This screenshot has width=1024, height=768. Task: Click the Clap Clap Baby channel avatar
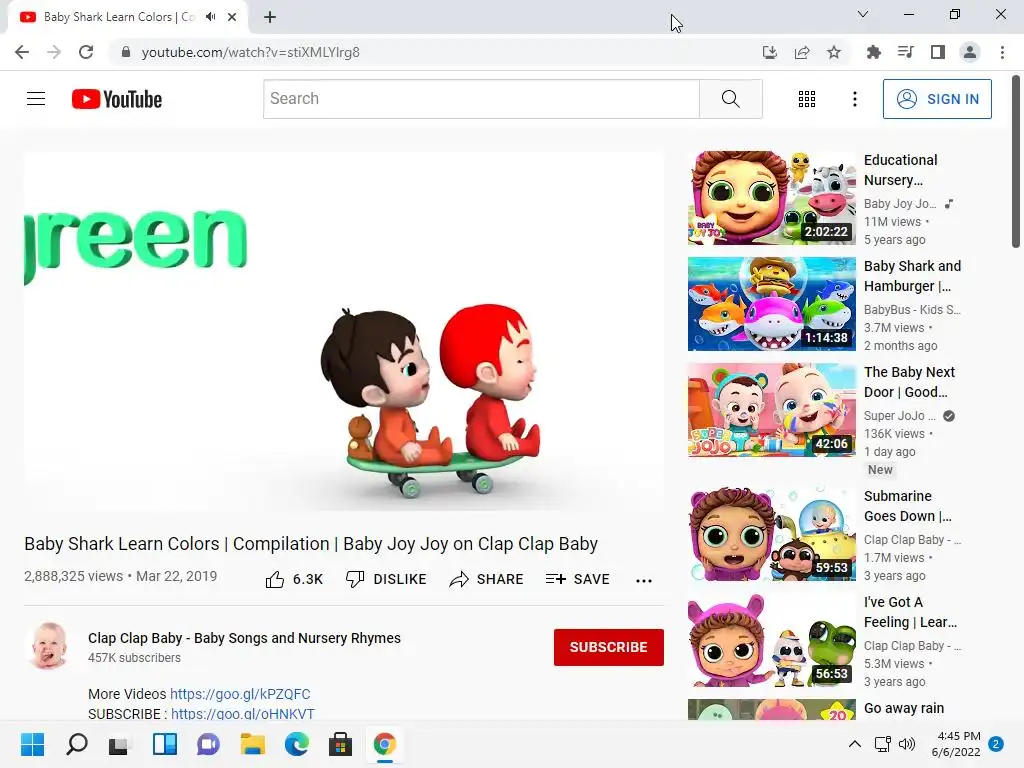click(x=49, y=646)
